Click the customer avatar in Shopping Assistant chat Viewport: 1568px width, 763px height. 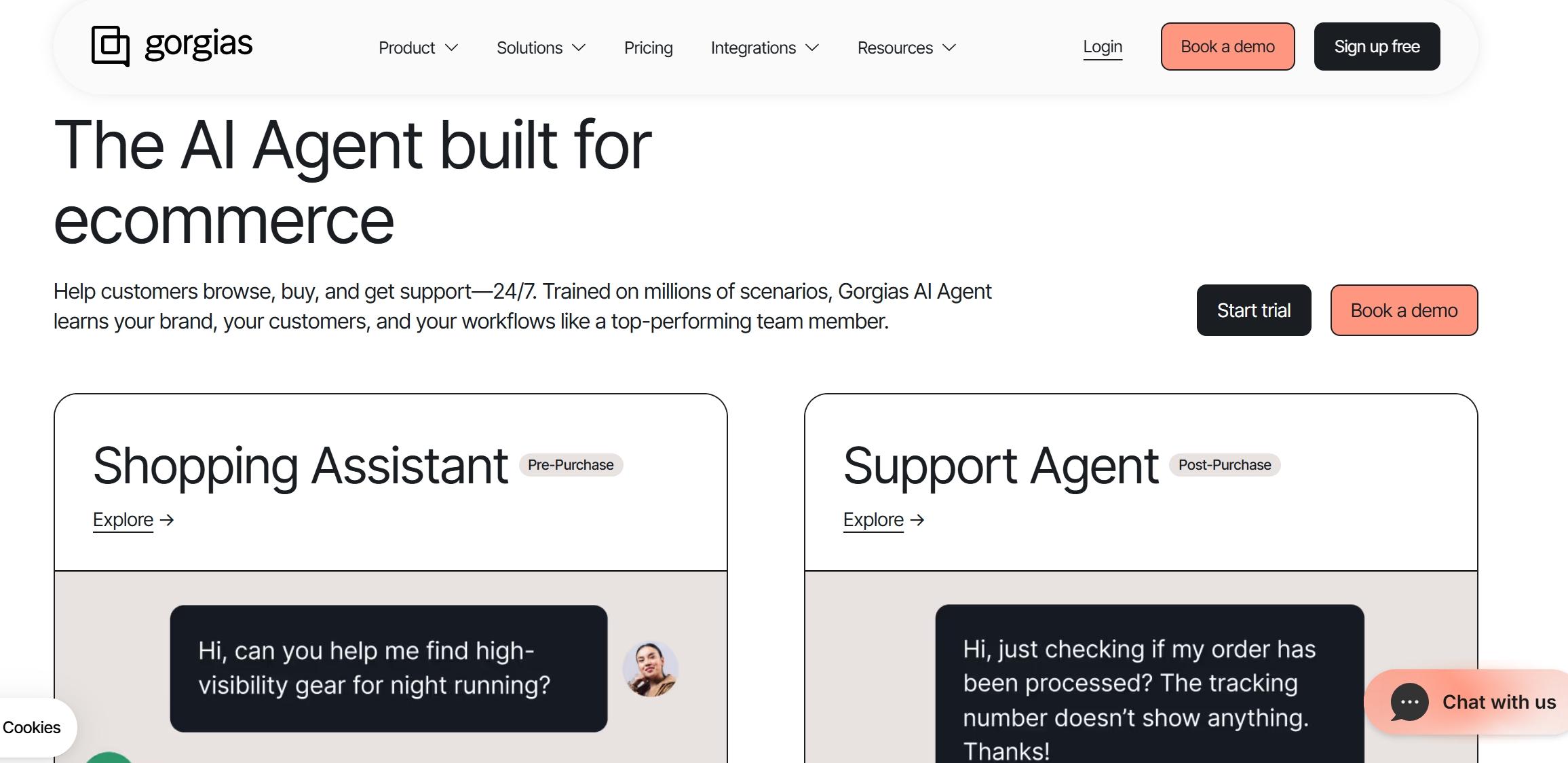pyautogui.click(x=650, y=669)
